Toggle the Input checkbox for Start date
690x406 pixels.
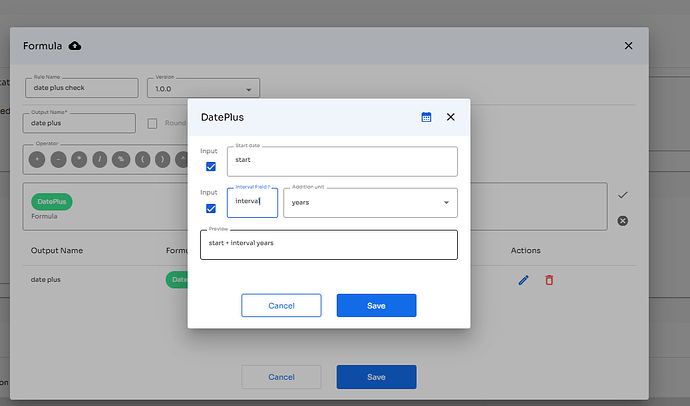(x=211, y=167)
